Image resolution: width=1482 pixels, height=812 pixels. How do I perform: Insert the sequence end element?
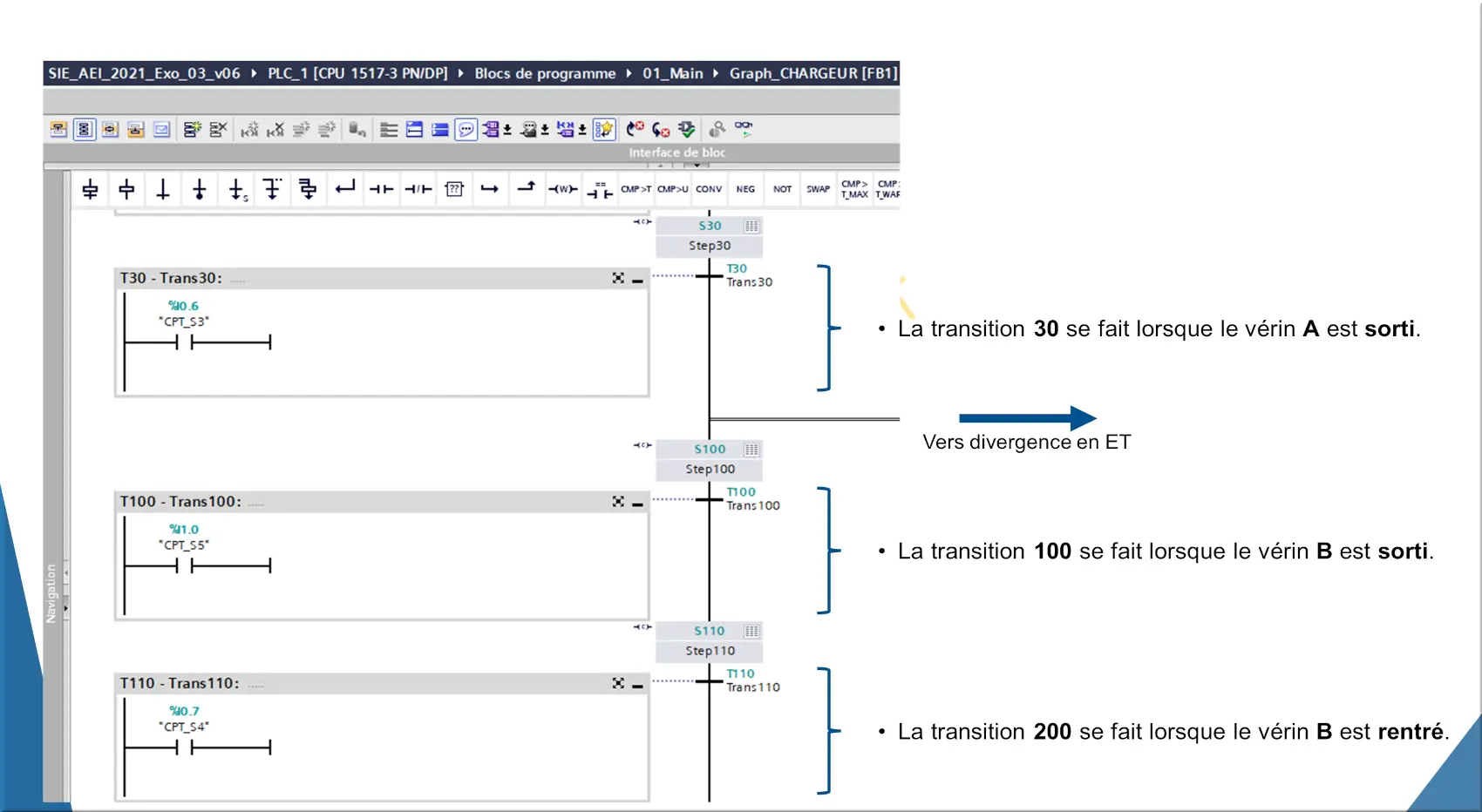(200, 189)
